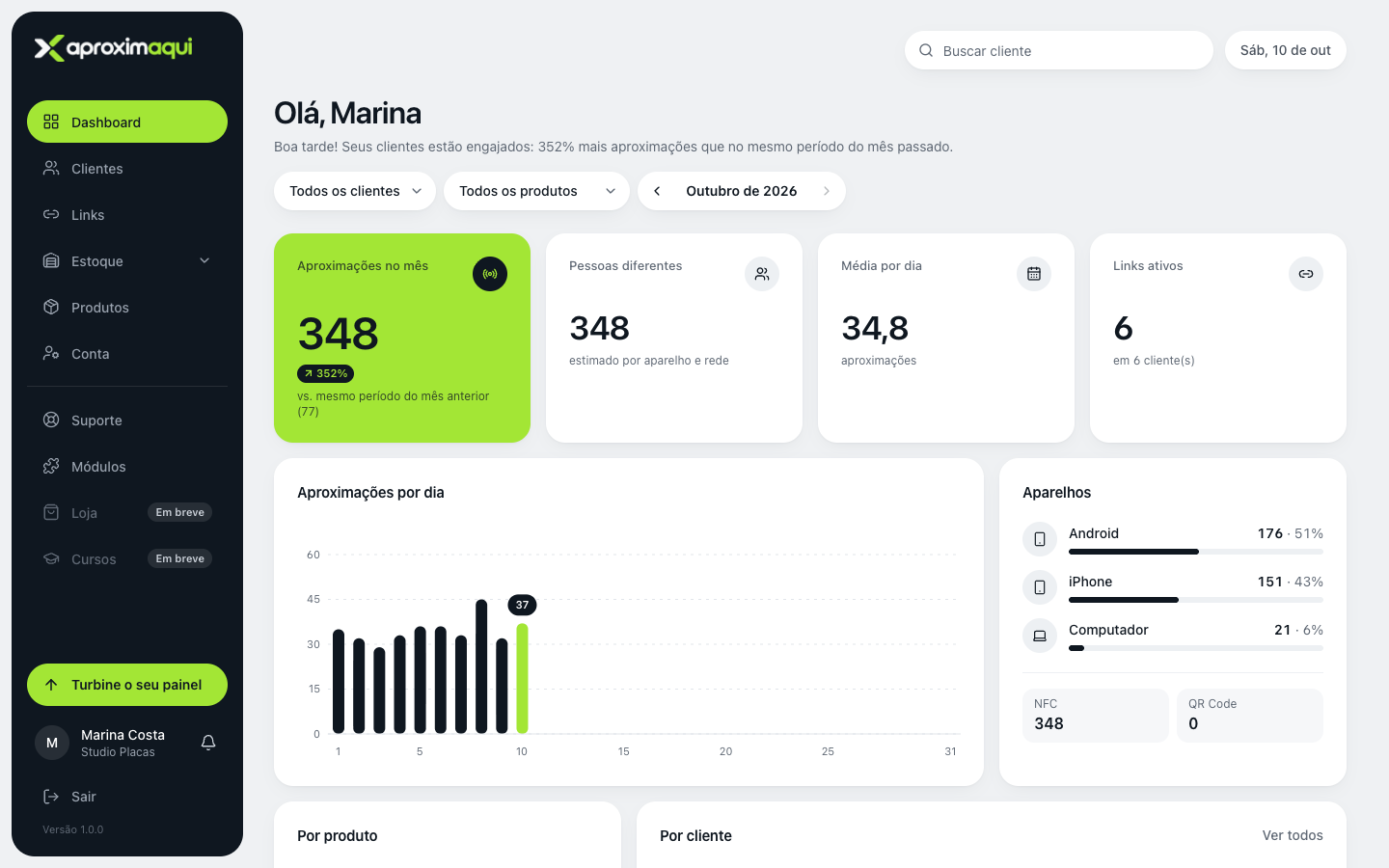Click the Outubro de 2026 label
This screenshot has height=868, width=1389.
742,191
